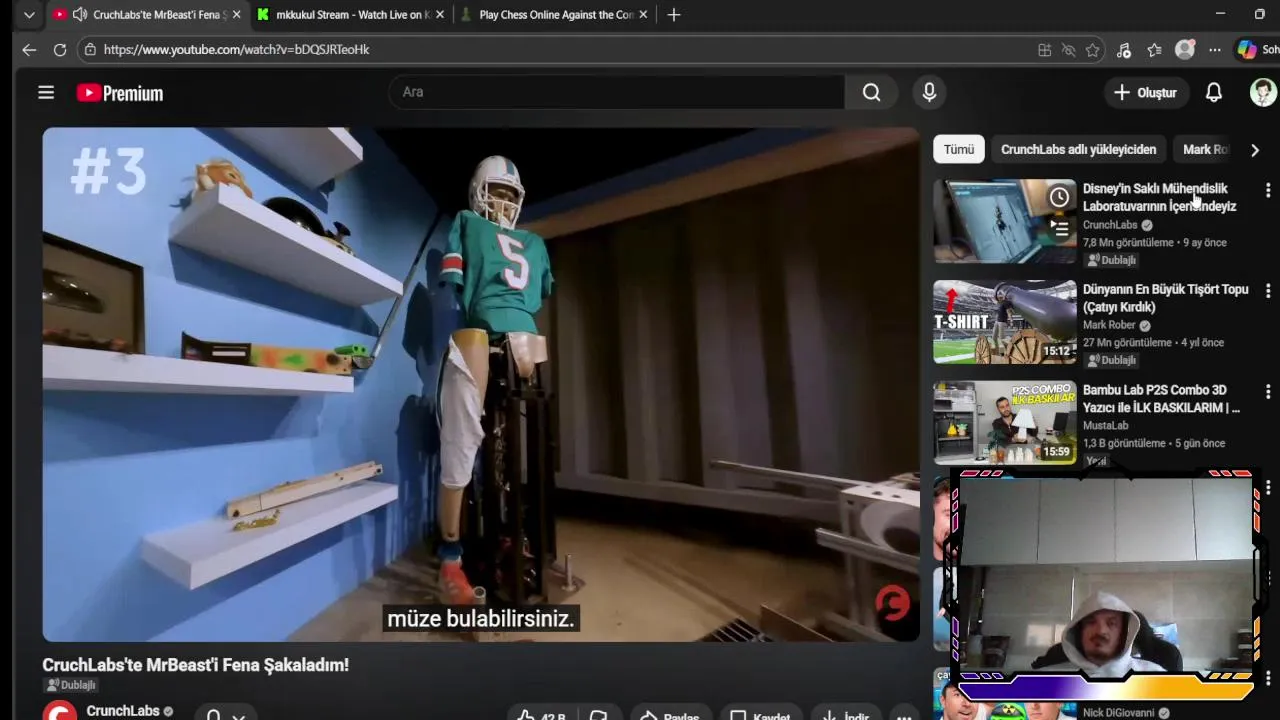Screen dimensions: 1280x720
Task: Close the Play Chess Online tab
Action: click(x=643, y=15)
